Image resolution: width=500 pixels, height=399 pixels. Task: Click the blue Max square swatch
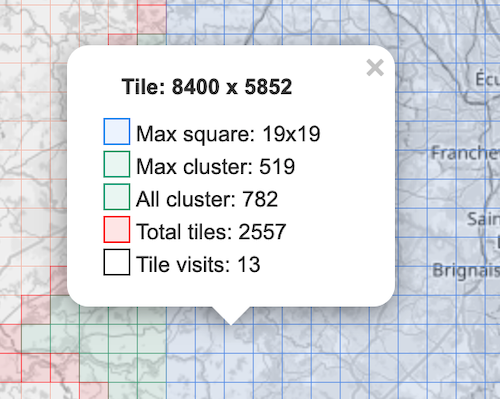click(x=117, y=131)
